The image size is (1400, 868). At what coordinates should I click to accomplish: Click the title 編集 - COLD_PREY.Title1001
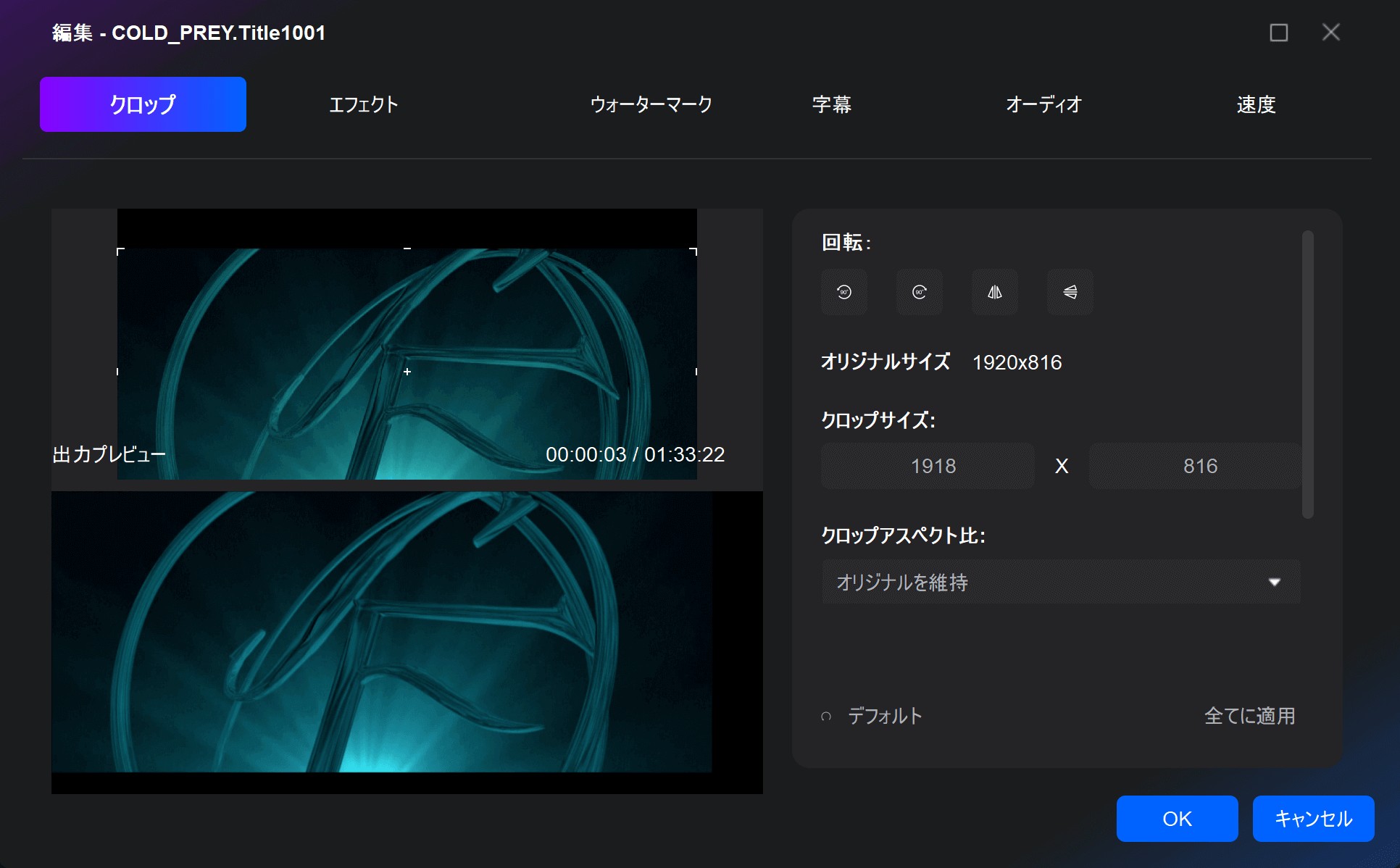[189, 33]
